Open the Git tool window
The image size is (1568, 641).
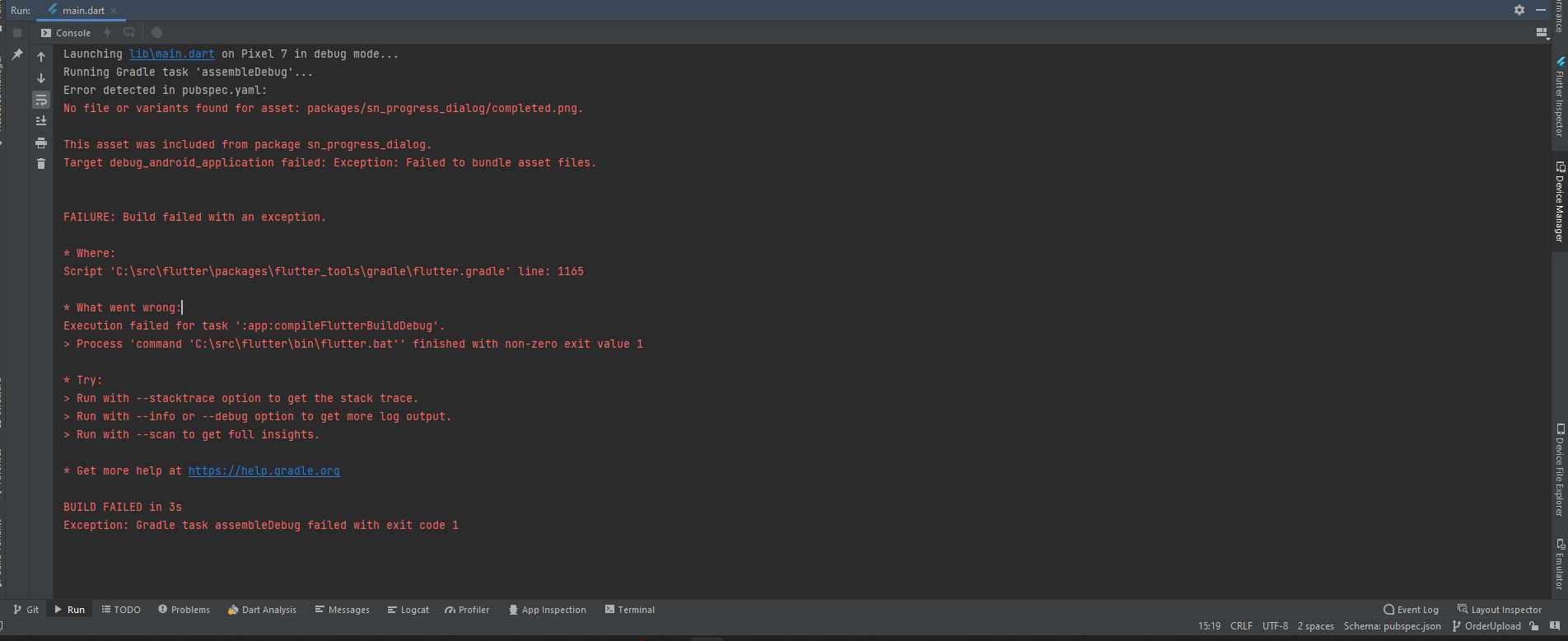(x=26, y=610)
